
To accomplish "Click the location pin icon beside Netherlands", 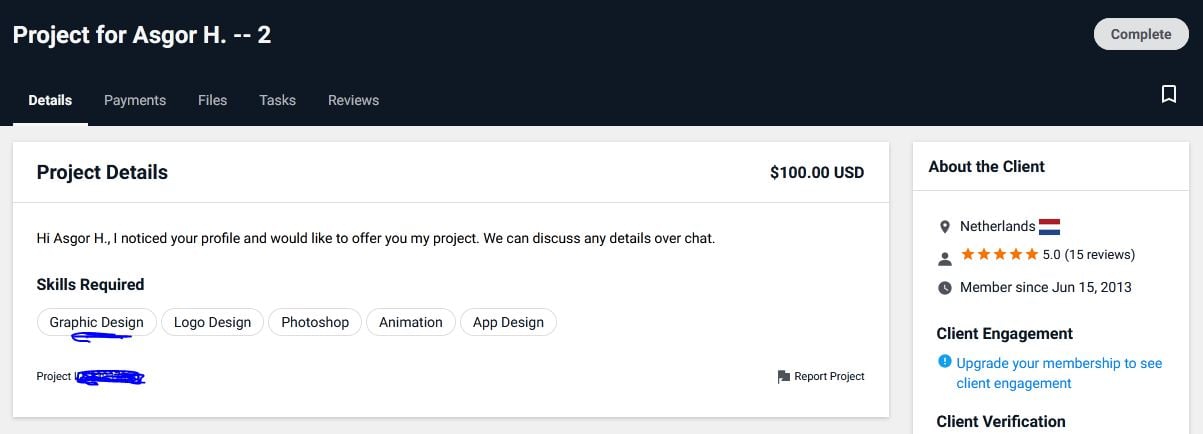I will (945, 227).
